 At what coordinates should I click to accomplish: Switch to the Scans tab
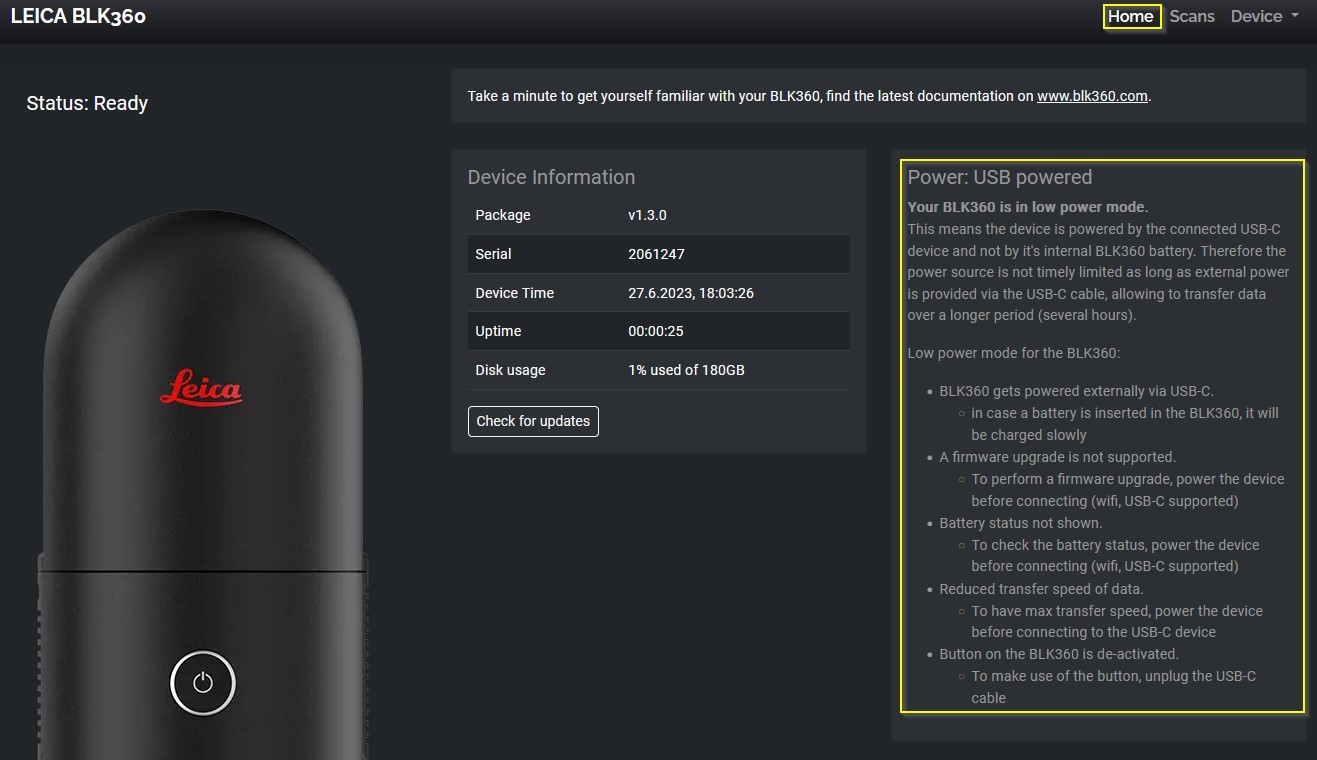[x=1192, y=16]
